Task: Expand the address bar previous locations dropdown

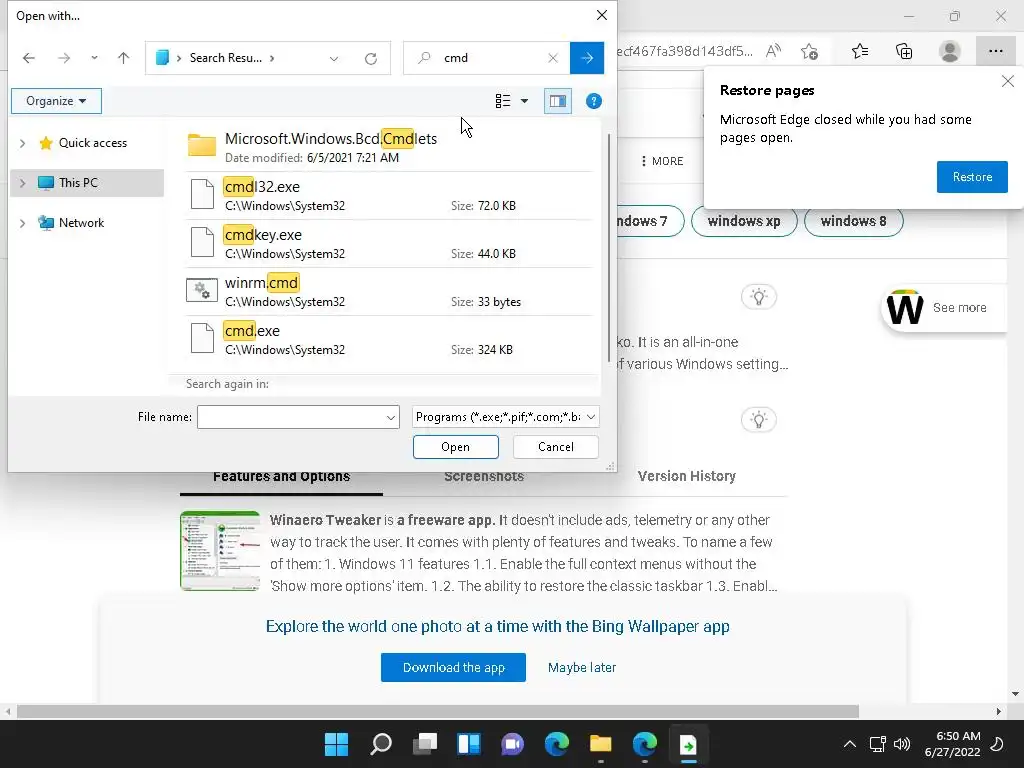Action: 334,58
